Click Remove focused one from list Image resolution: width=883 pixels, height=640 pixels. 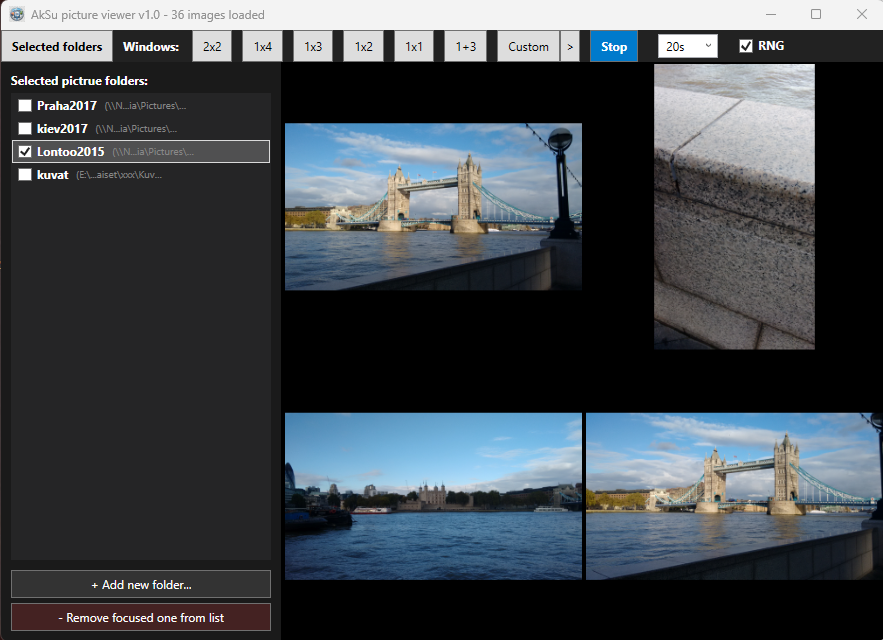pos(141,617)
